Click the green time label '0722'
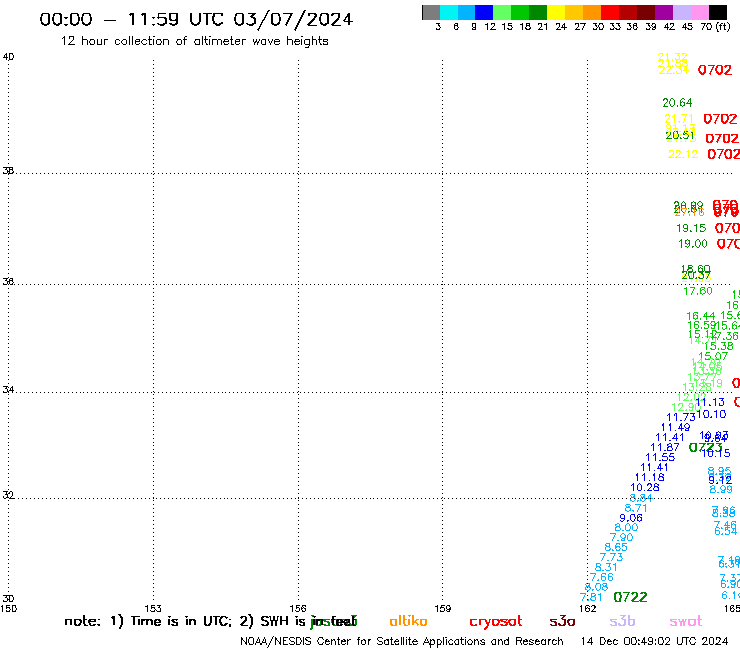Image resolution: width=740 pixels, height=650 pixels. tap(630, 597)
